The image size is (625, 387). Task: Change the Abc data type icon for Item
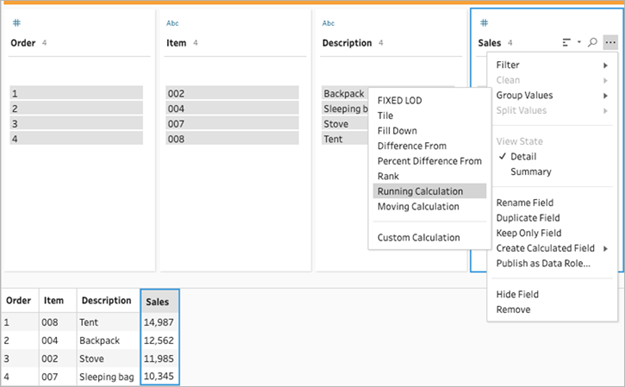point(173,23)
